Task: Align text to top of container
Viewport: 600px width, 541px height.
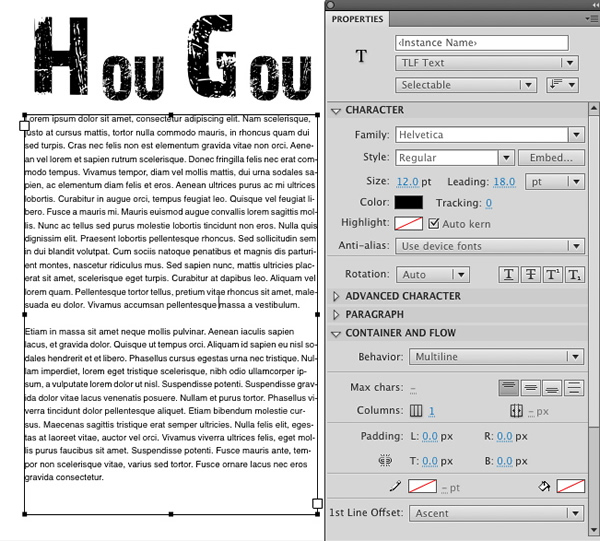Action: point(510,388)
